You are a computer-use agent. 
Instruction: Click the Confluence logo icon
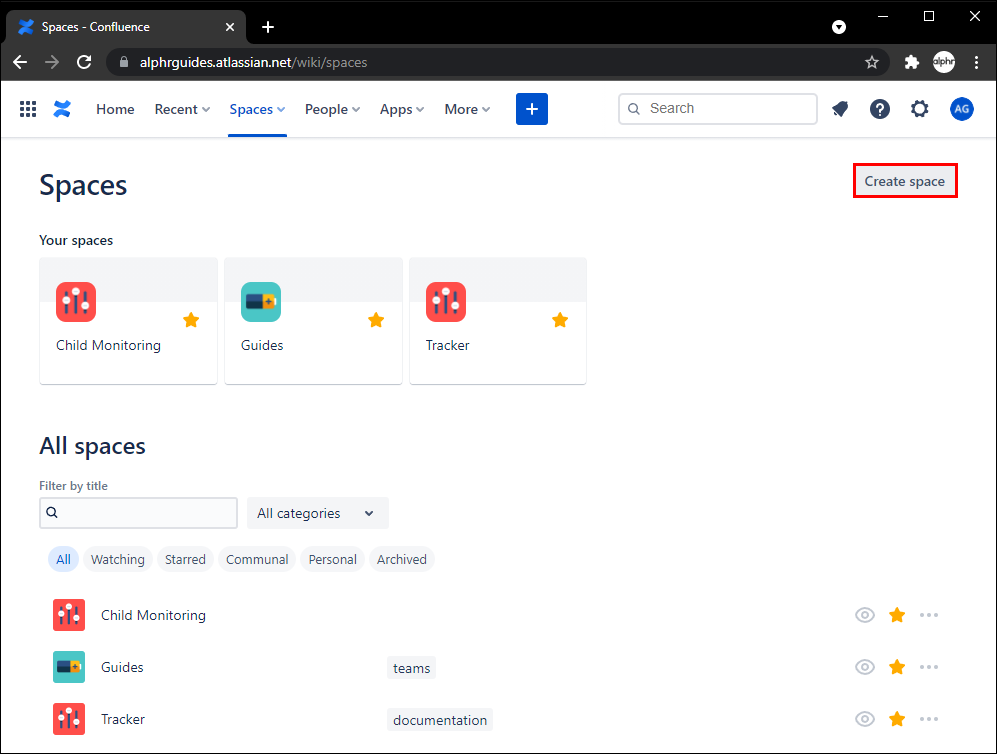62,109
